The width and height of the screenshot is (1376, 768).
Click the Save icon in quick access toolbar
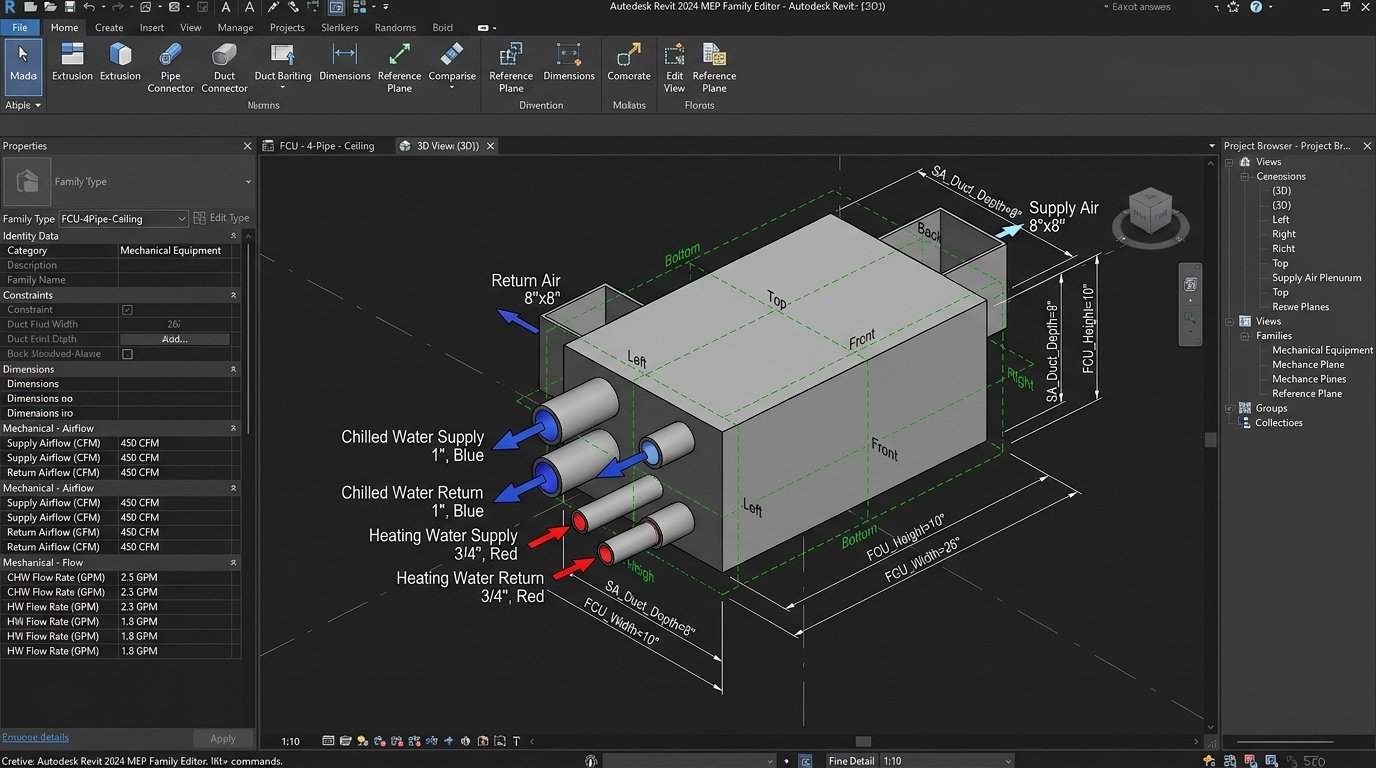70,7
